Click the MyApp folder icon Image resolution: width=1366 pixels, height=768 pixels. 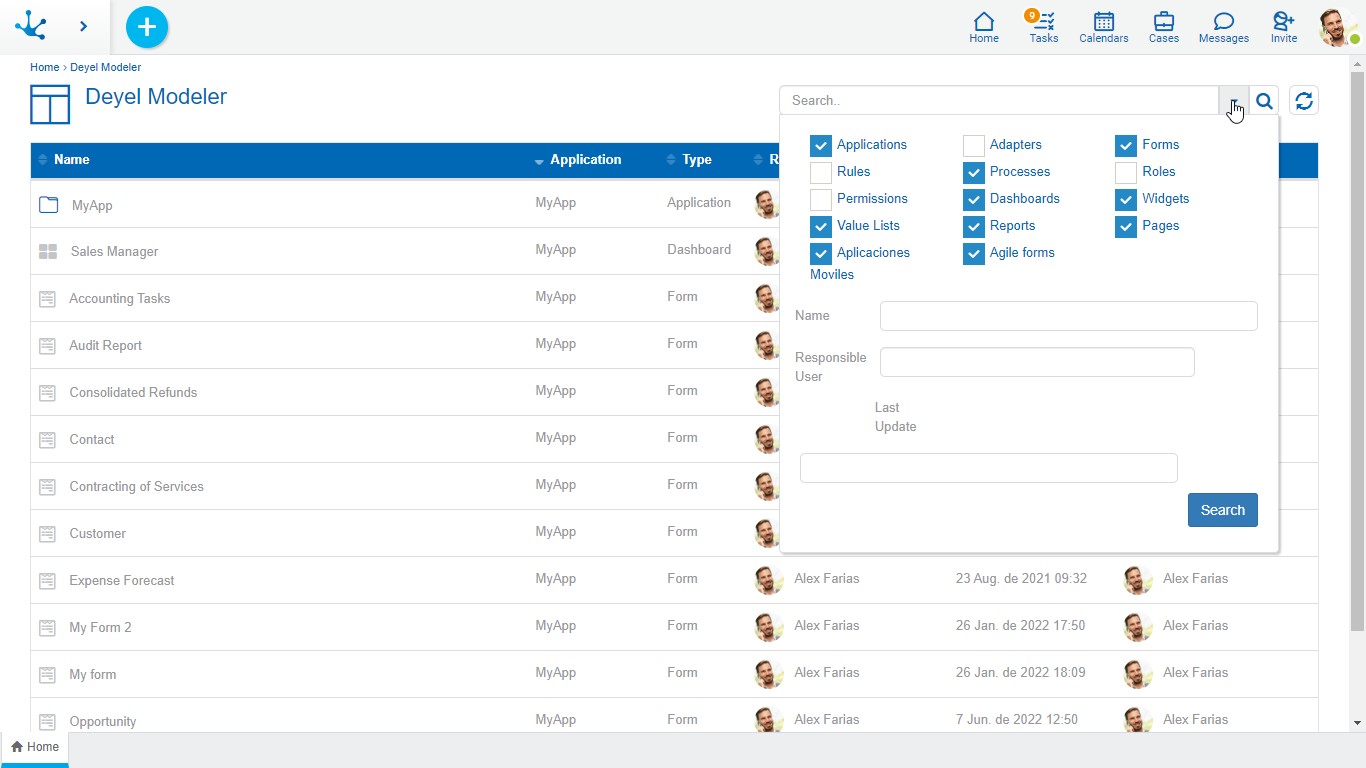coord(48,205)
